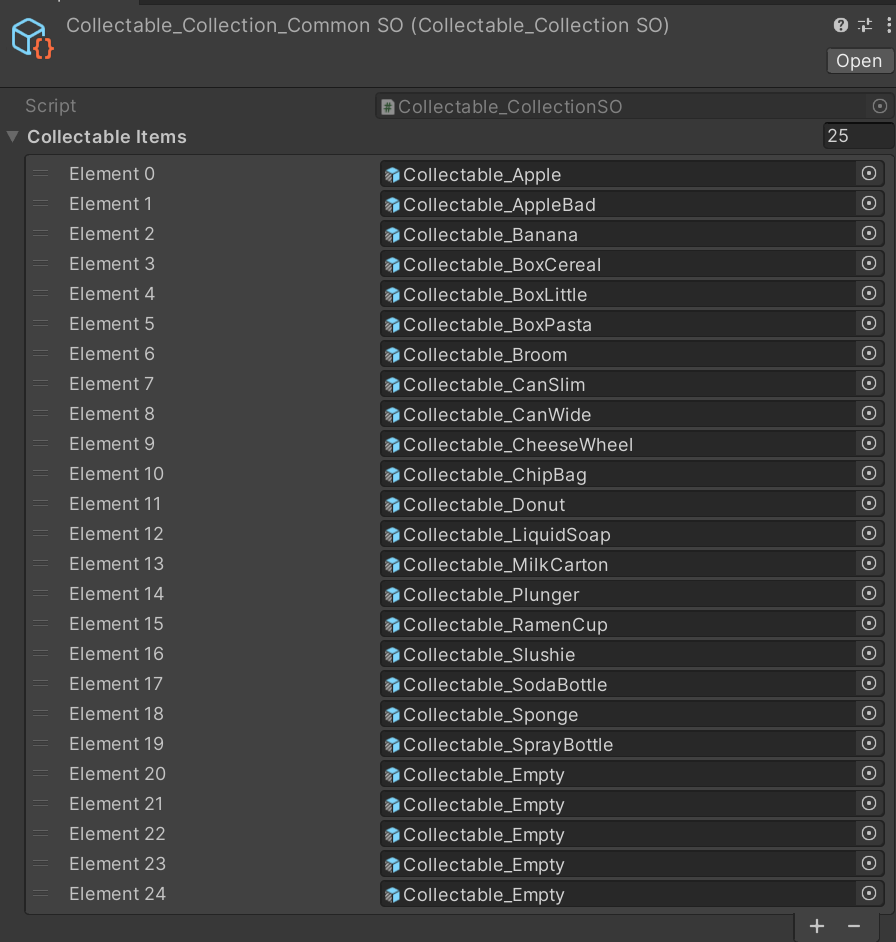Click the drag handle of Element 12

coord(41,534)
